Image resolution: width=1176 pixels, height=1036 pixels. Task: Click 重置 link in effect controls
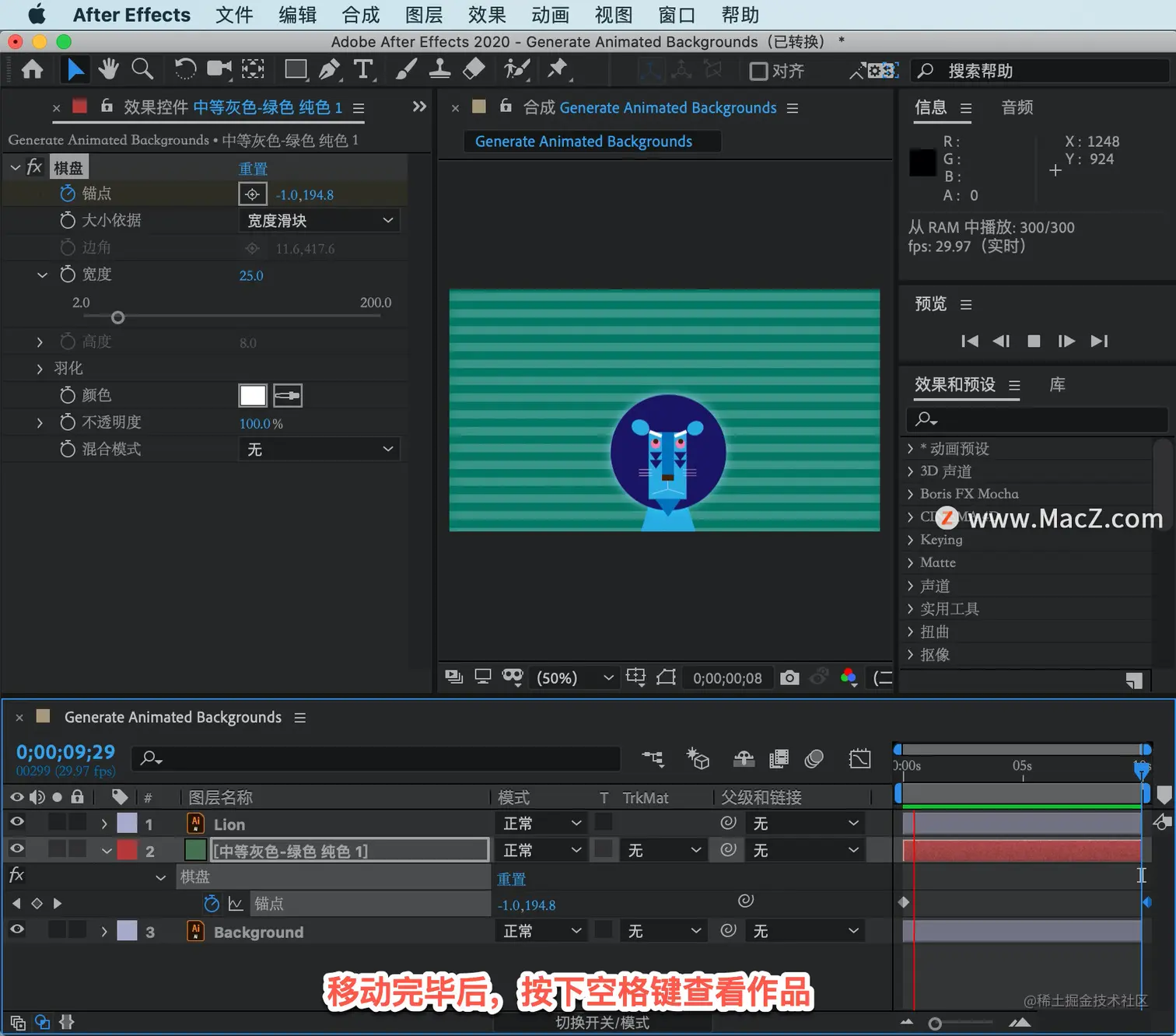tap(253, 169)
